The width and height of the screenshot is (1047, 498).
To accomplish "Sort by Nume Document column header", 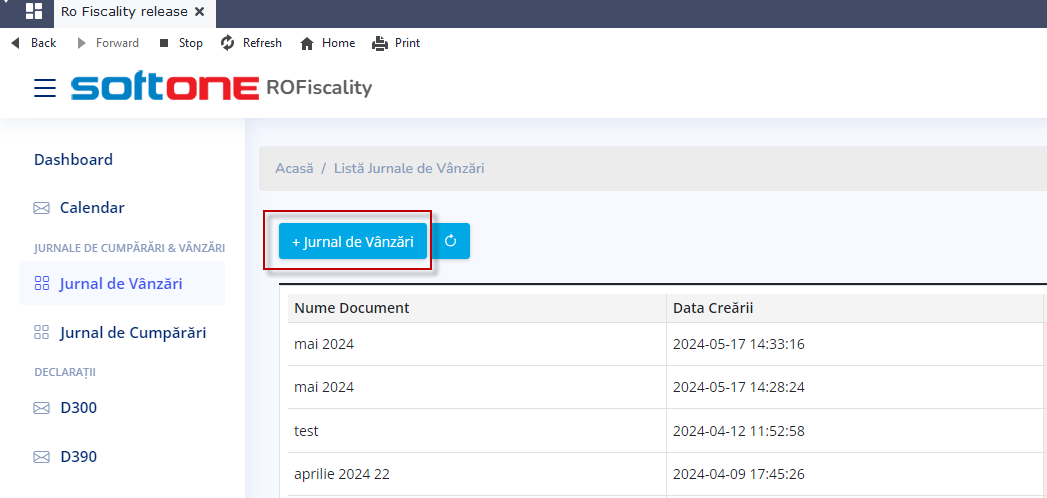I will point(352,308).
